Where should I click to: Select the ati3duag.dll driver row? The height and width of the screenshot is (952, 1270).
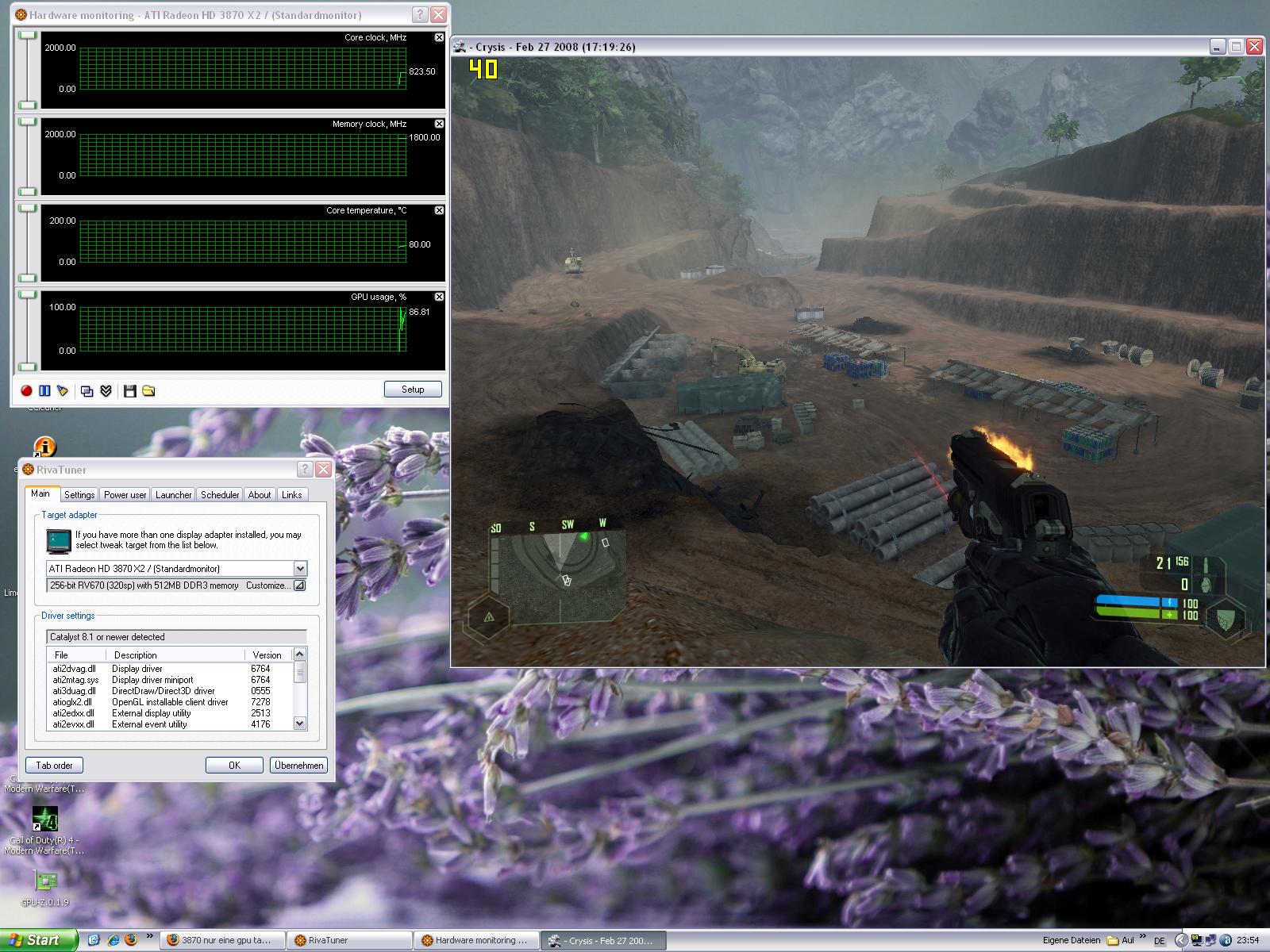tap(169, 691)
